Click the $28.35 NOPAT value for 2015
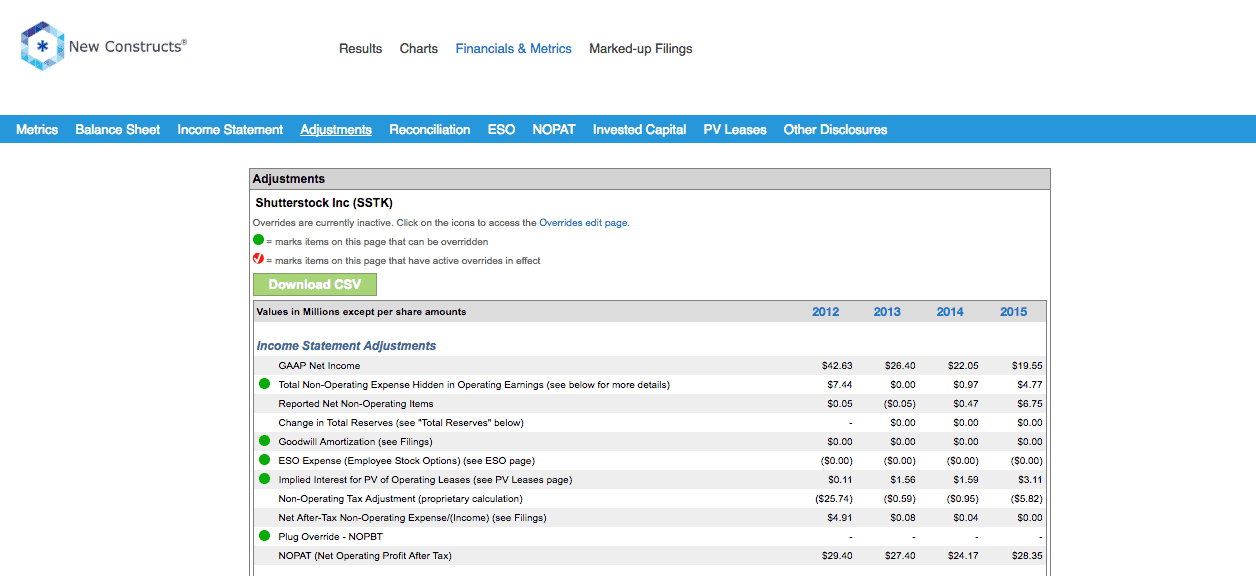The height and width of the screenshot is (576, 1256). (x=1027, y=556)
